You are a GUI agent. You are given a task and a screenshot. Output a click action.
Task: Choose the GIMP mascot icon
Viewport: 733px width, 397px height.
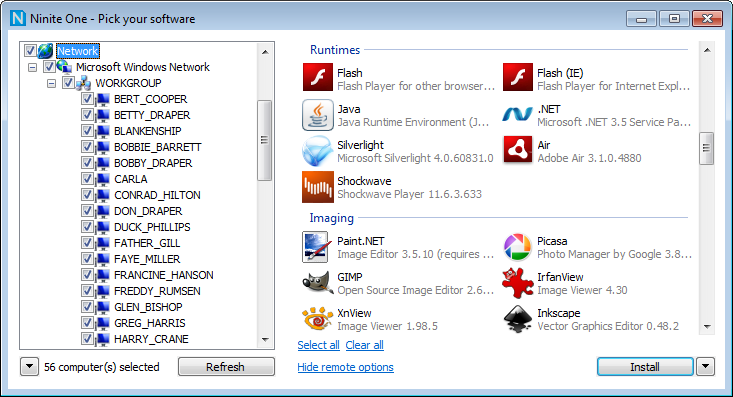click(318, 282)
